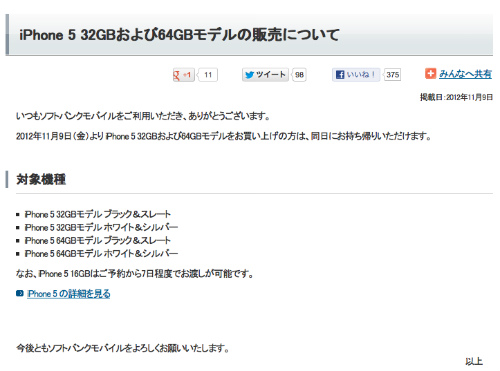Screen dimensions: 500x371
Task: Select list item iPhone 5 32GBモデル ホワイト&シルバー
Action: 101,227
